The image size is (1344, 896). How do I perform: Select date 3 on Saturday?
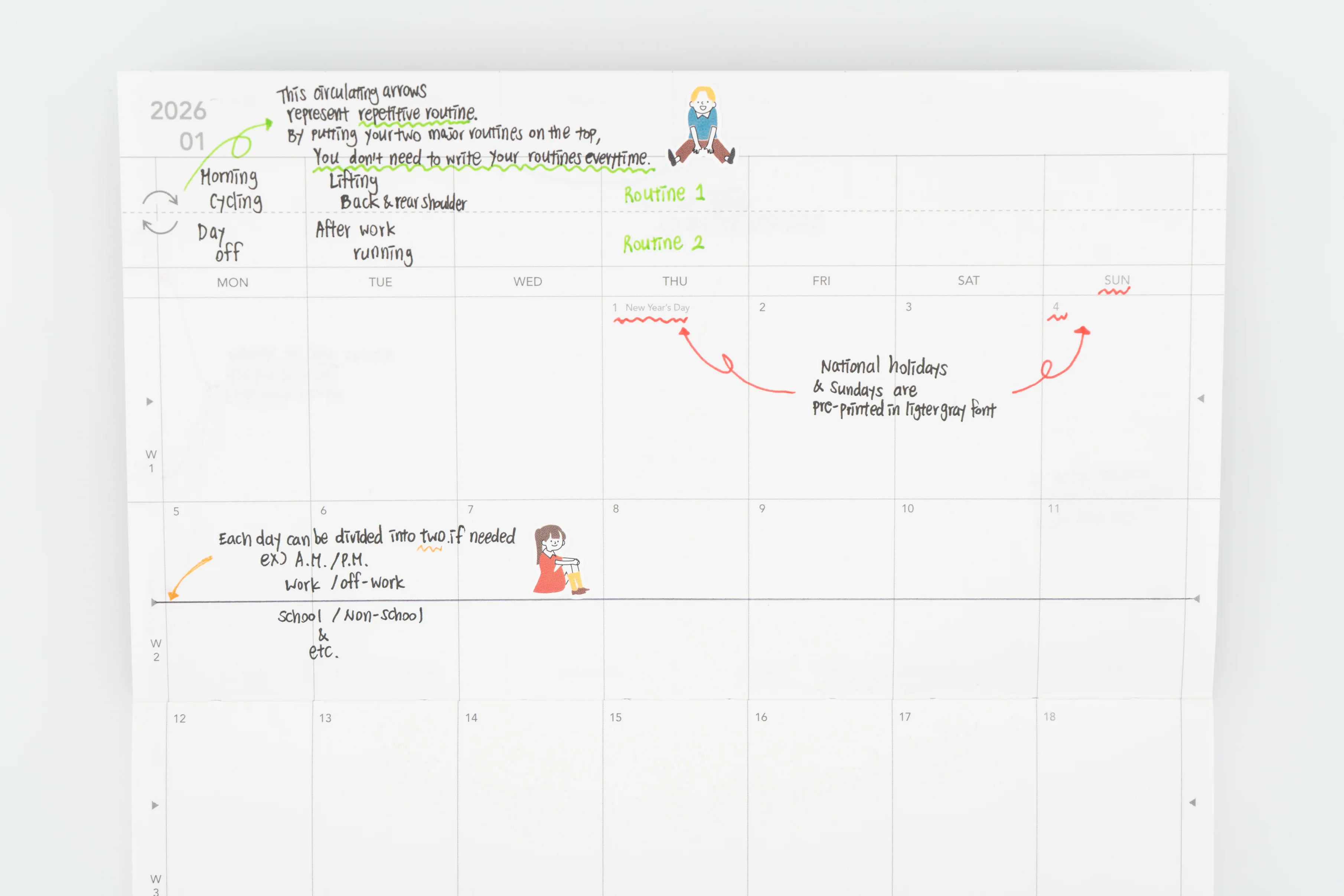pos(909,307)
